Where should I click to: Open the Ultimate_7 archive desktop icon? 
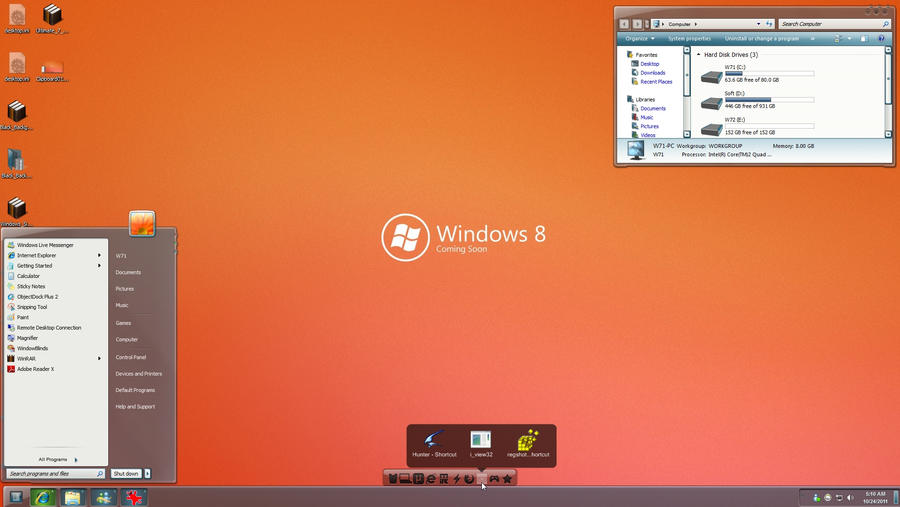(x=52, y=19)
